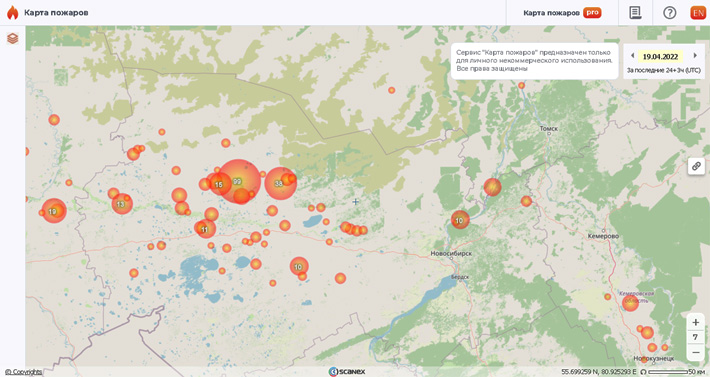Open the Copyrights link
Screen dimensions: 710x377
click(x=24, y=372)
